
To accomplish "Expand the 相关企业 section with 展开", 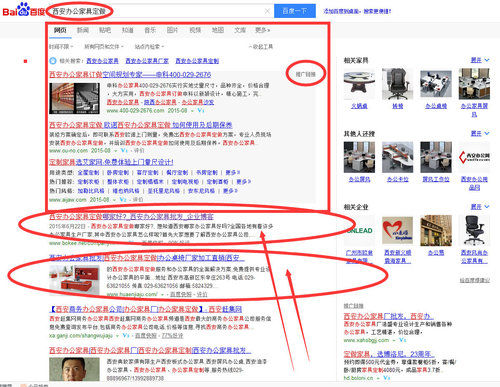I will coord(480,207).
